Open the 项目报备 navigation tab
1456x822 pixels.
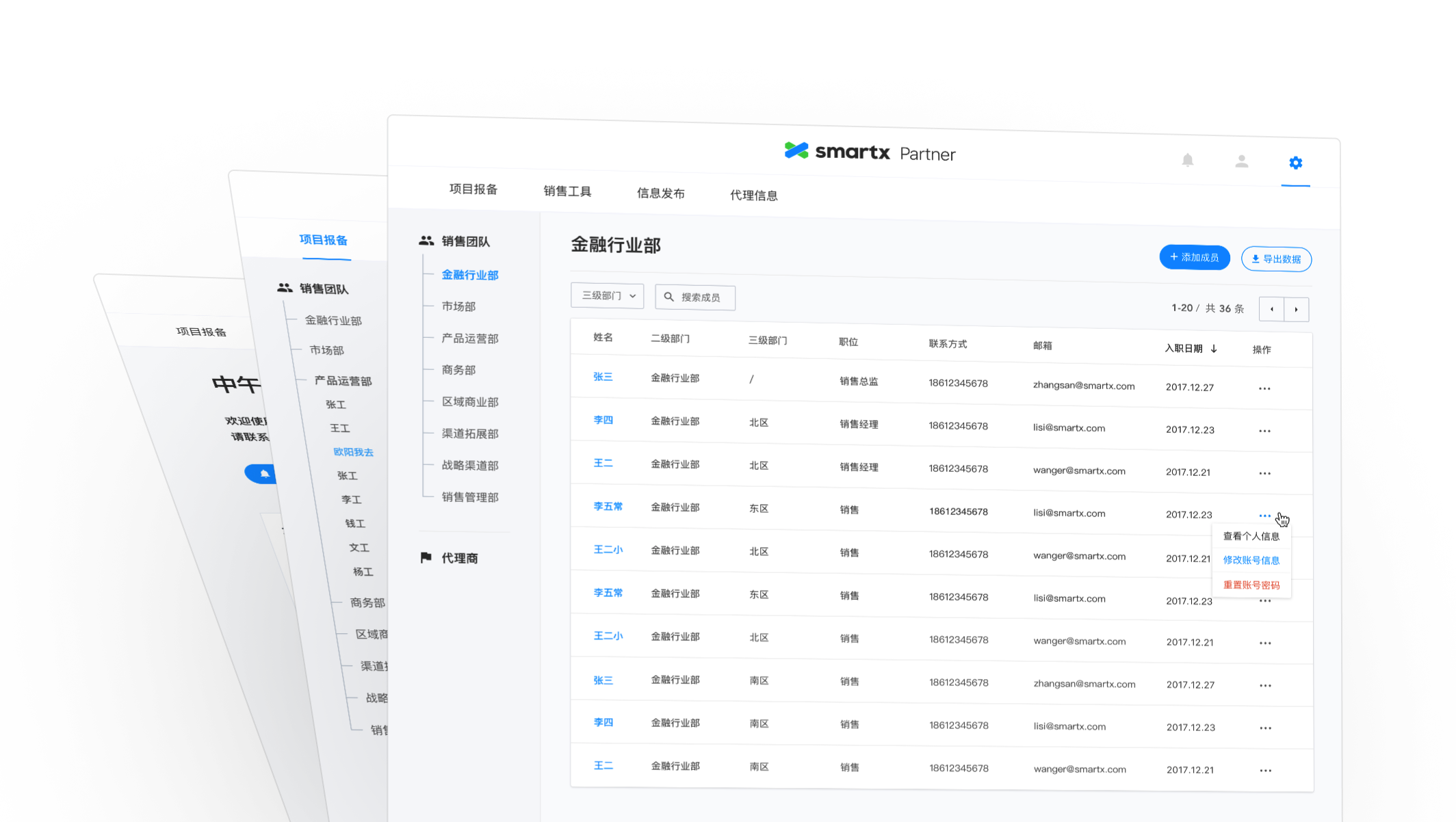[x=473, y=189]
